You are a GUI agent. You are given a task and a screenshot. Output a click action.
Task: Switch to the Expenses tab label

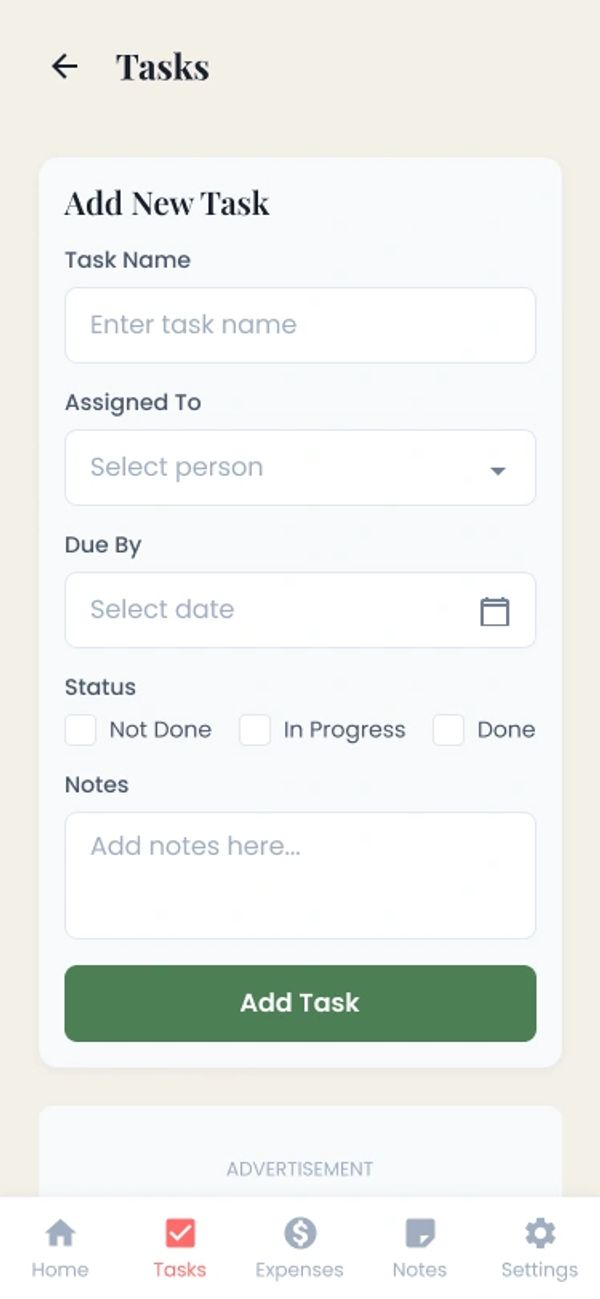point(299,1270)
